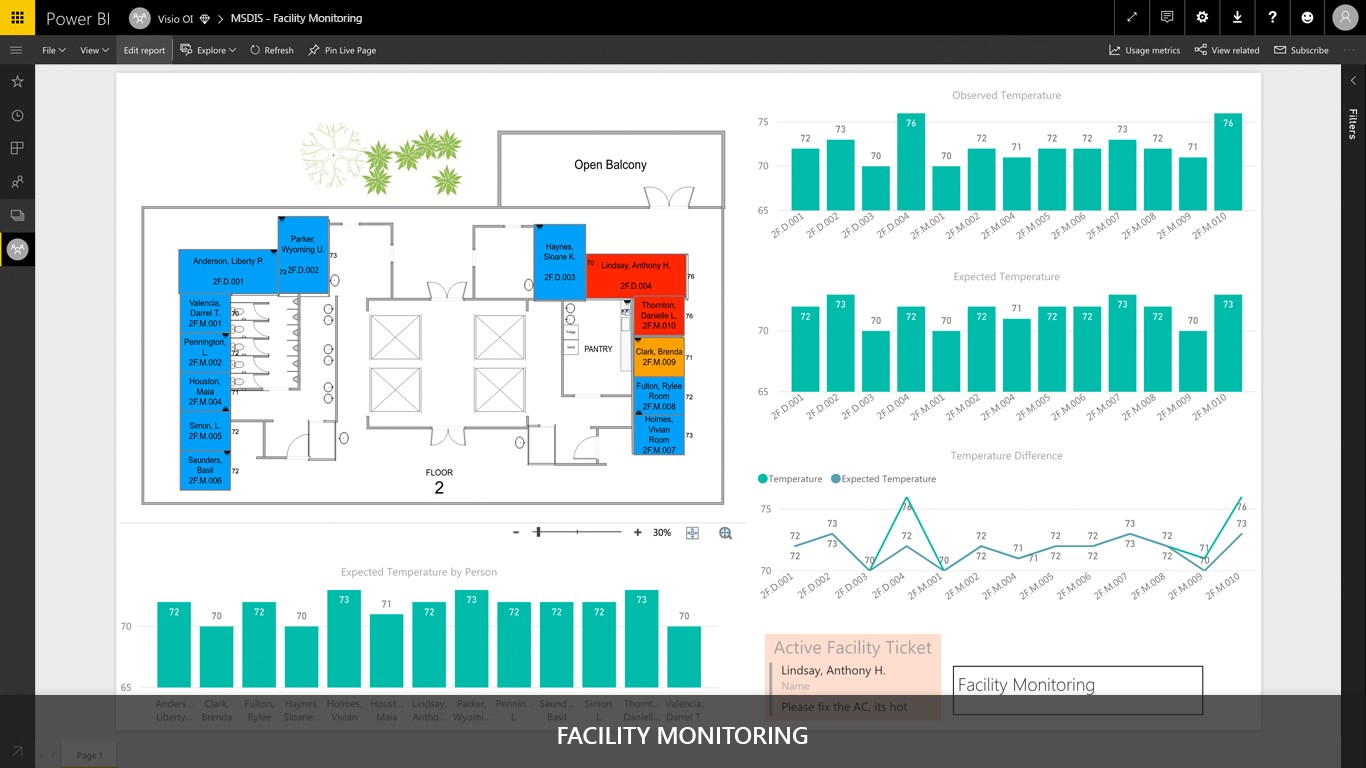The width and height of the screenshot is (1366, 768).
Task: Select the Page 1 tab
Action: click(x=89, y=755)
